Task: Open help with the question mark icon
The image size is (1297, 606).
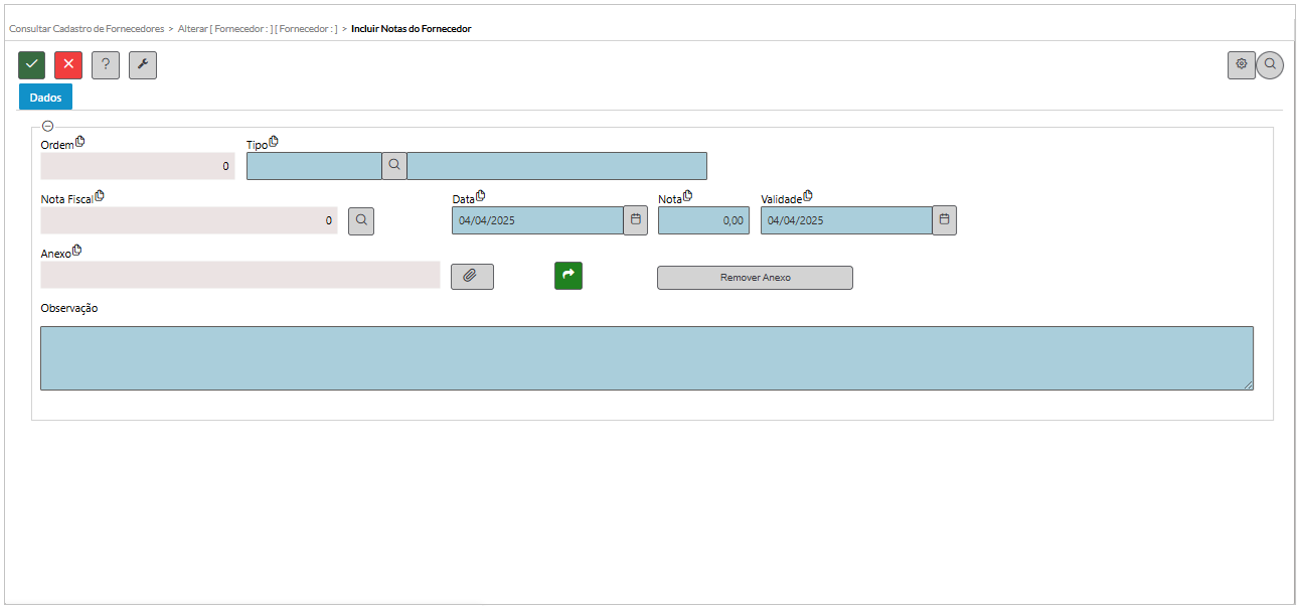Action: (x=106, y=65)
